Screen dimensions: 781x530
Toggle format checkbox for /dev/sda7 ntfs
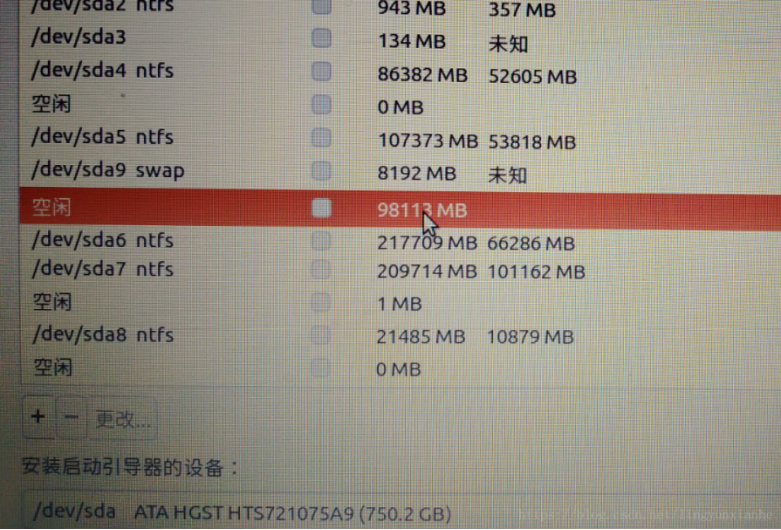pyautogui.click(x=321, y=270)
